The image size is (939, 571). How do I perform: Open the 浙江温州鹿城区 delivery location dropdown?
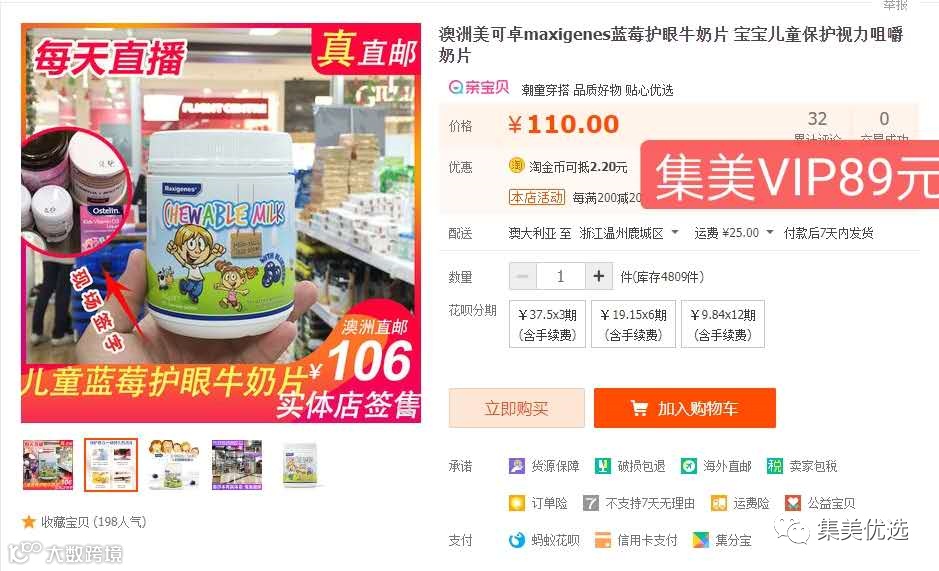pos(629,233)
